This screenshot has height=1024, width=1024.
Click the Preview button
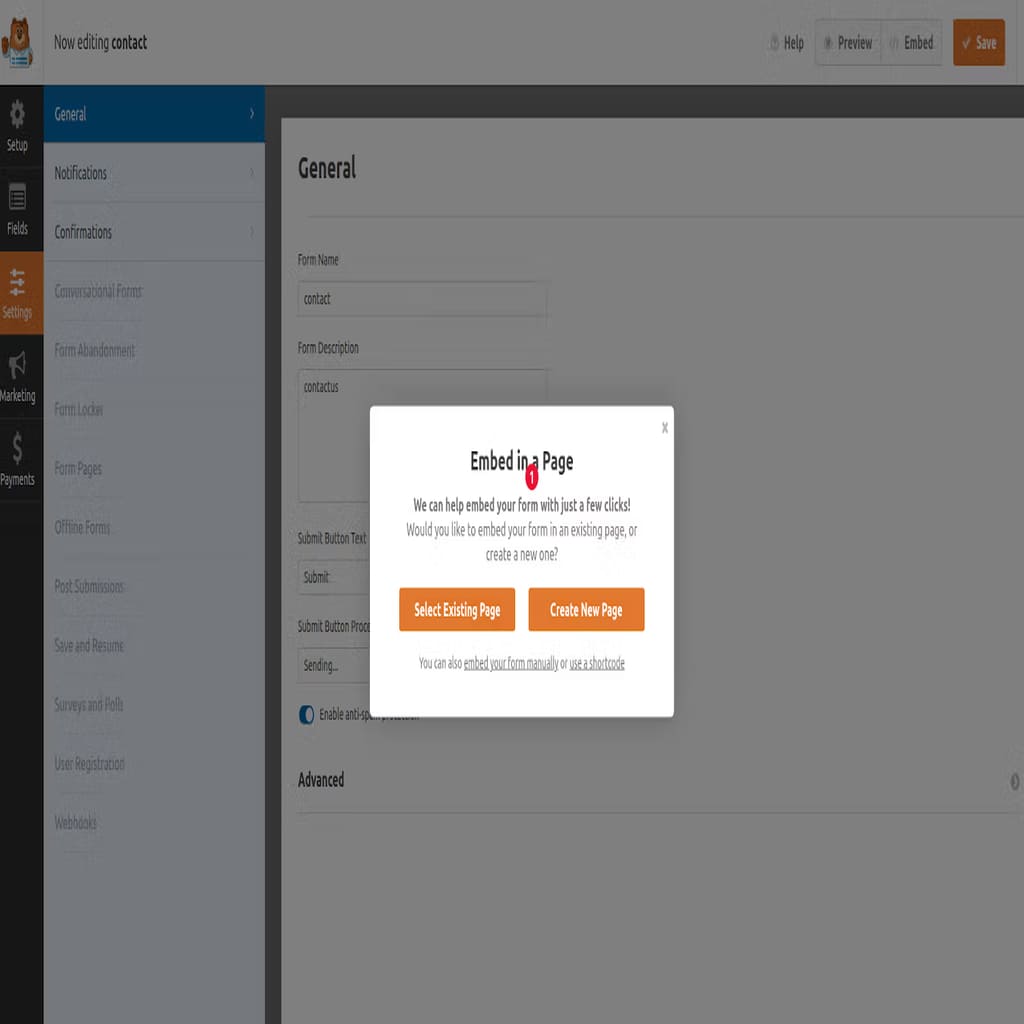coord(848,43)
